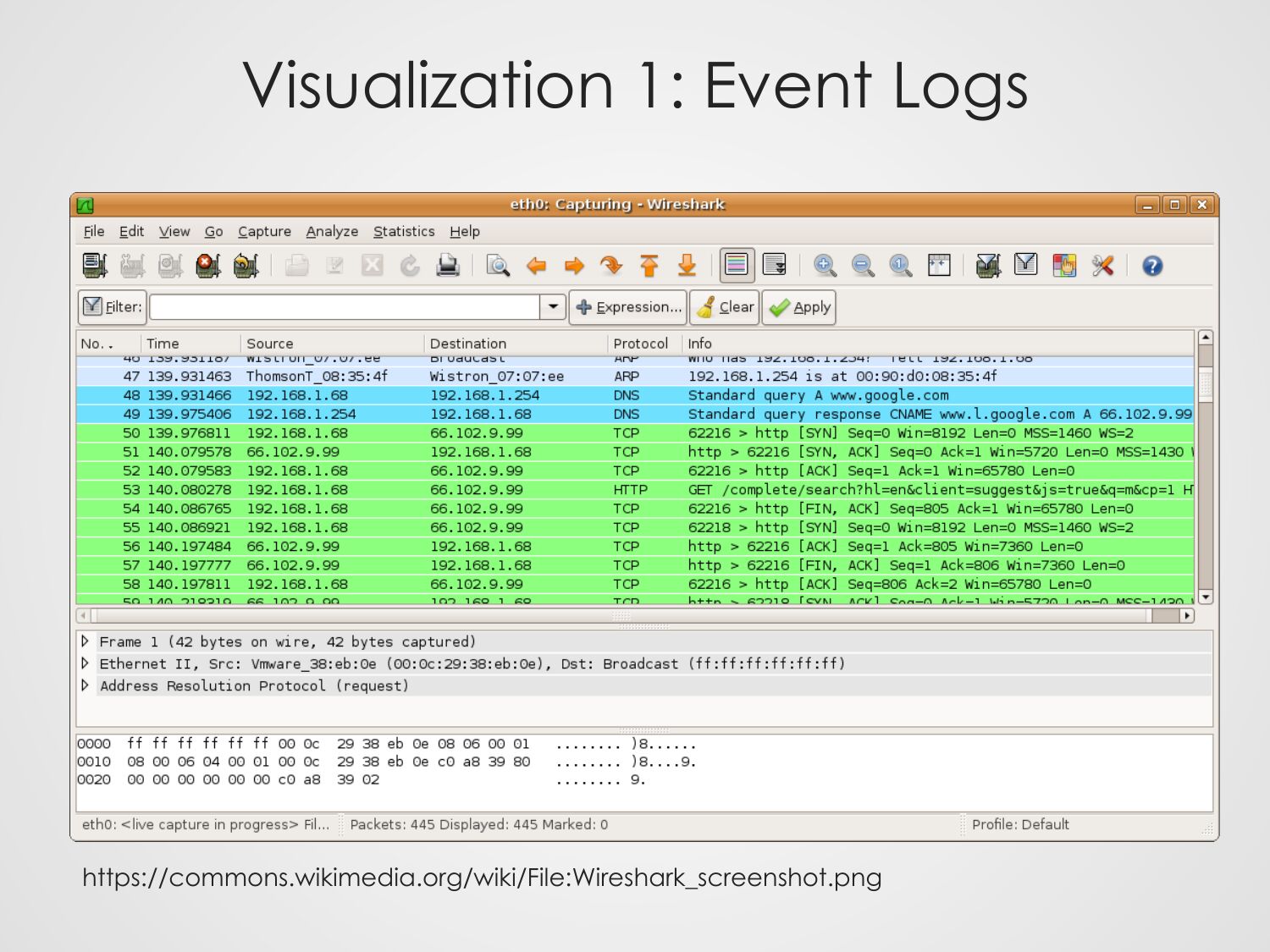Zoom in on packet text
This screenshot has width=1270, height=952.
click(x=825, y=266)
